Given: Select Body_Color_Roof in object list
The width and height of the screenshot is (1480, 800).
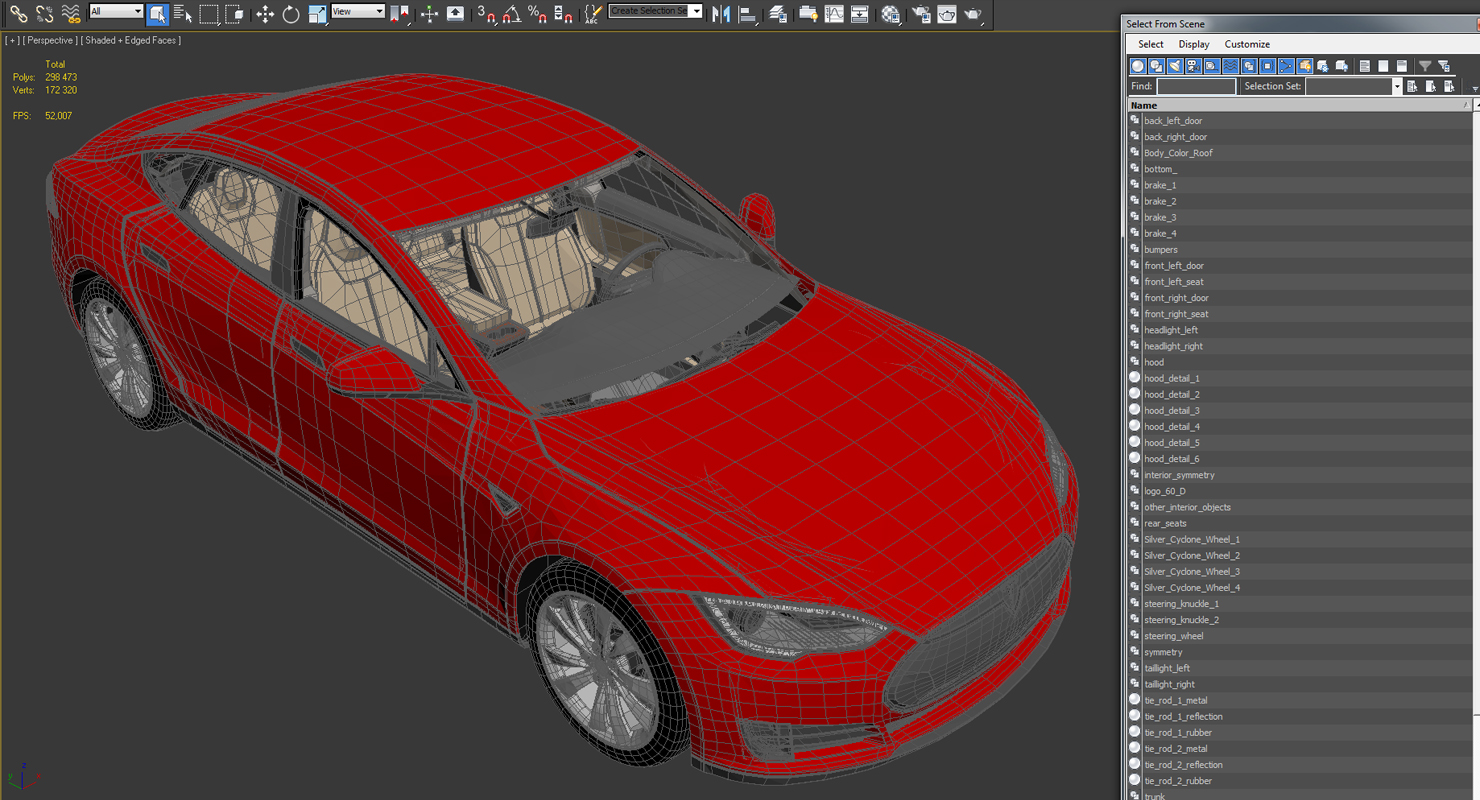Looking at the screenshot, I should [1178, 153].
